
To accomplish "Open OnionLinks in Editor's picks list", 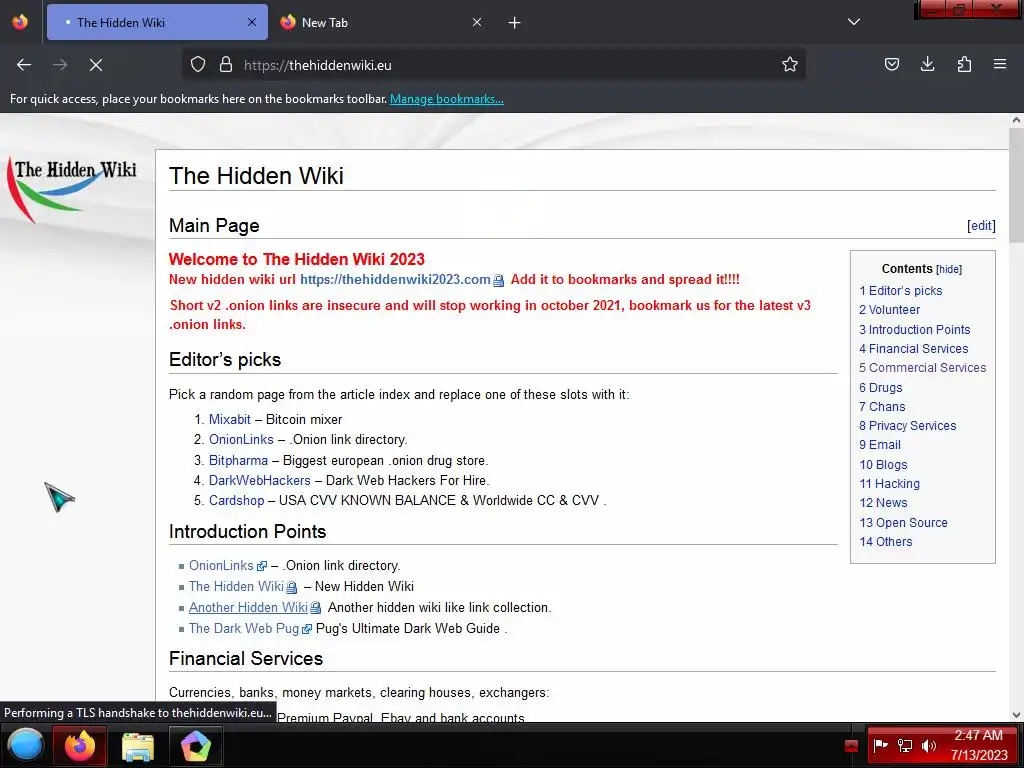I will pos(241,440).
